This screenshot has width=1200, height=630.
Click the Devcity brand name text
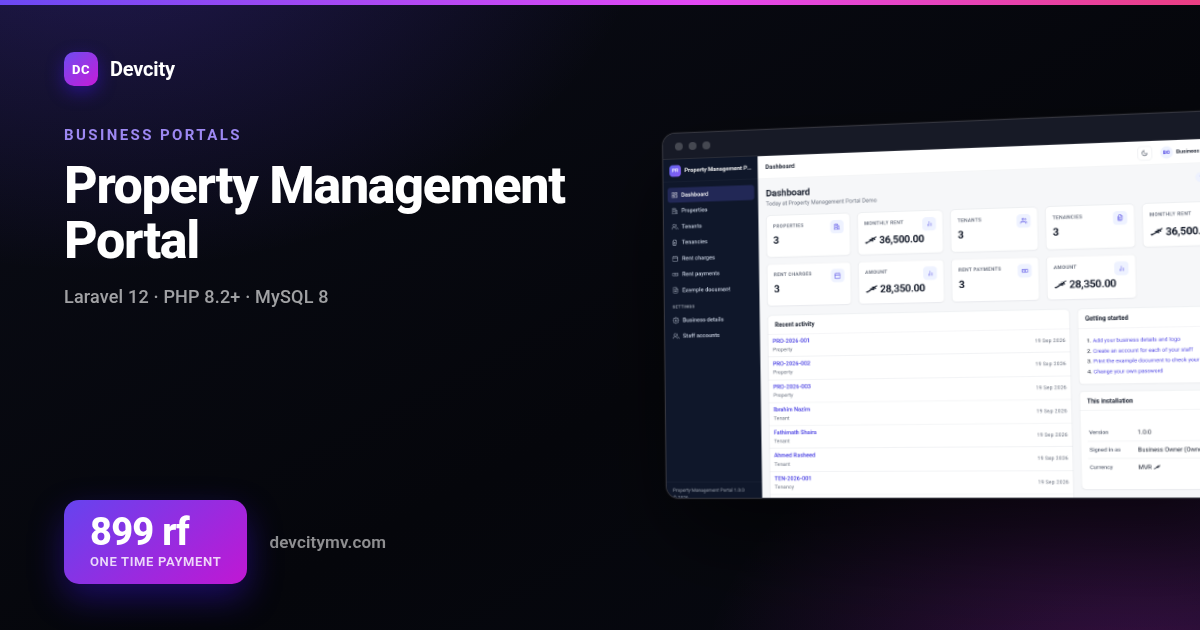tap(142, 69)
